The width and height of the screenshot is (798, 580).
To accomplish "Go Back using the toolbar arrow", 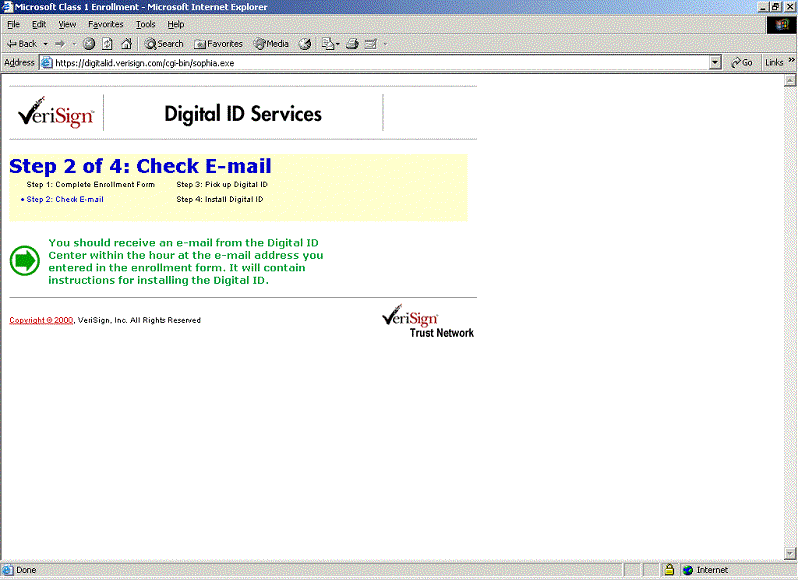I will pos(22,44).
